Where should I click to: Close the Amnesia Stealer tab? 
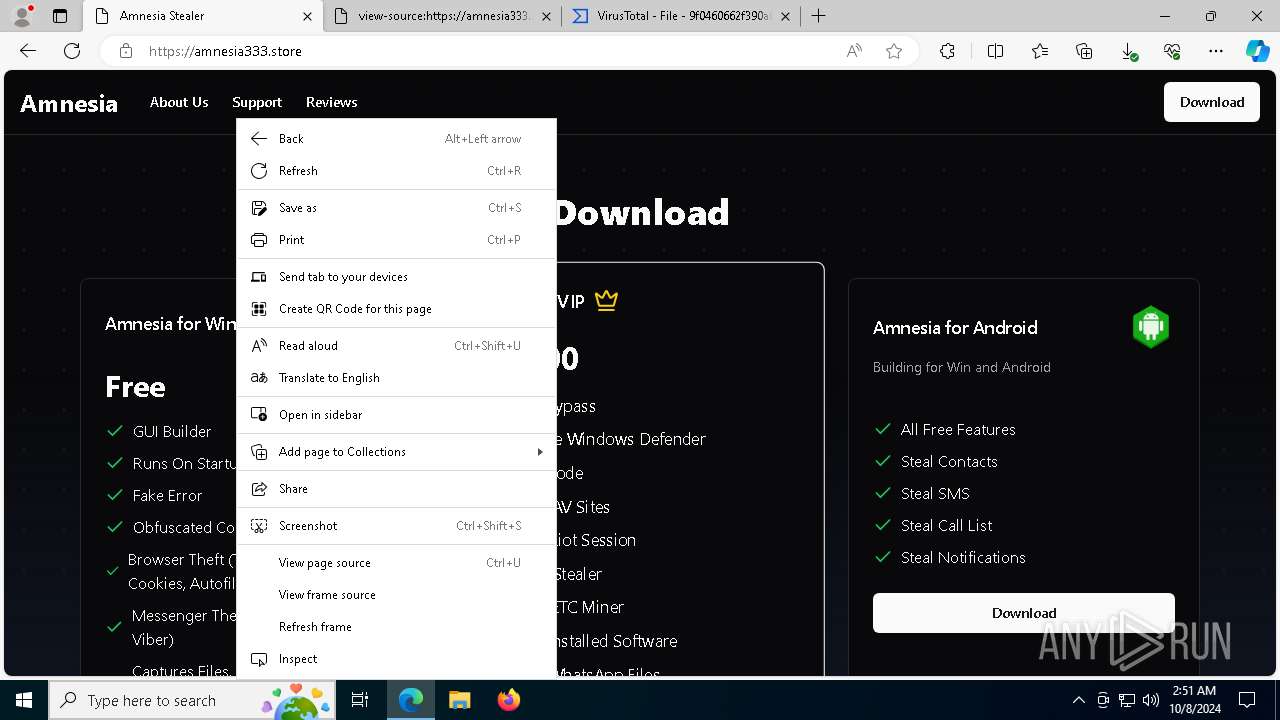pyautogui.click(x=306, y=16)
